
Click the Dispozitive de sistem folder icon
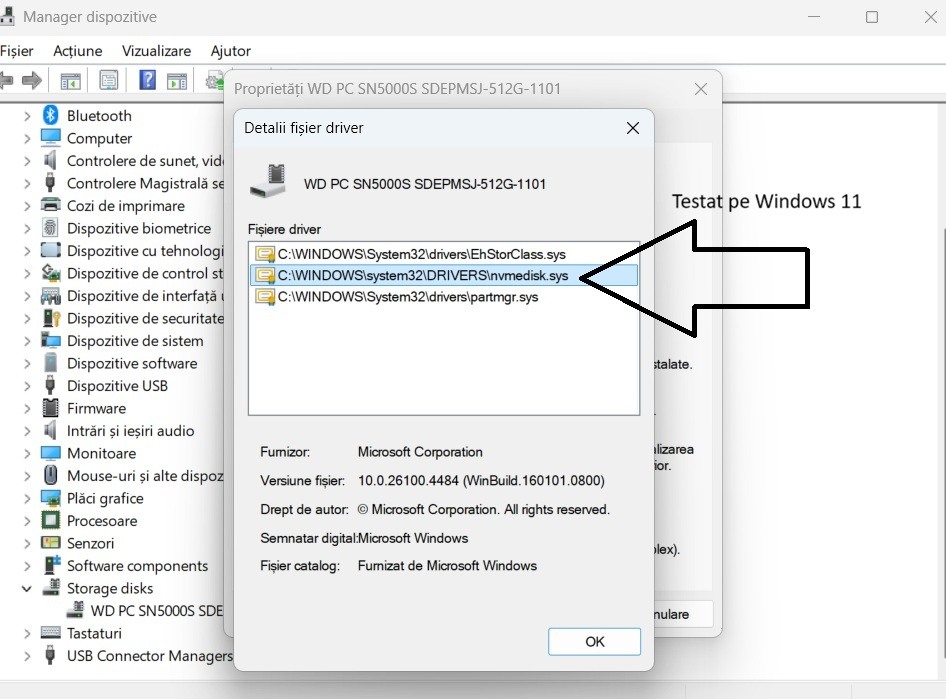51,340
